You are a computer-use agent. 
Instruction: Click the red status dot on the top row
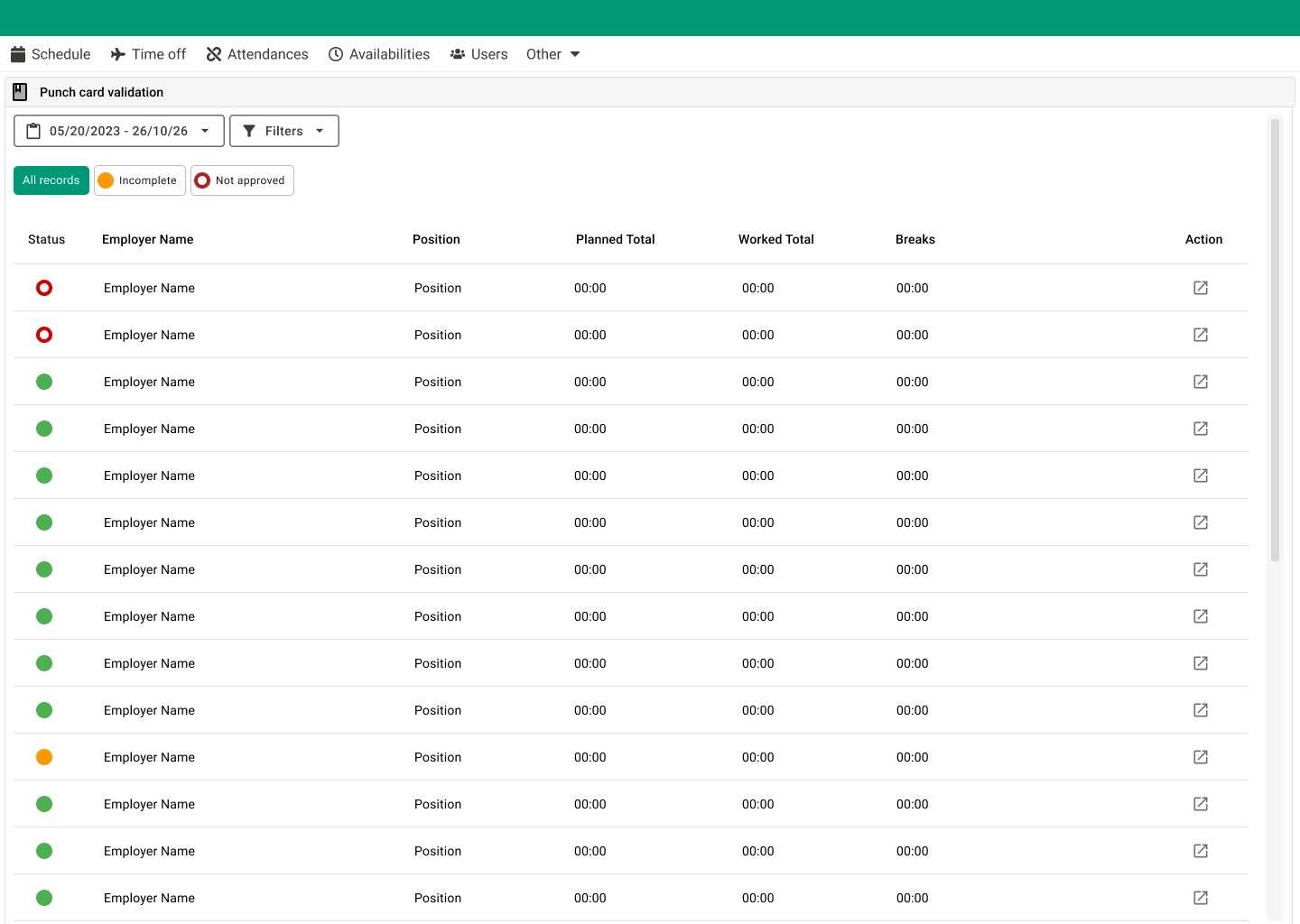(x=44, y=288)
